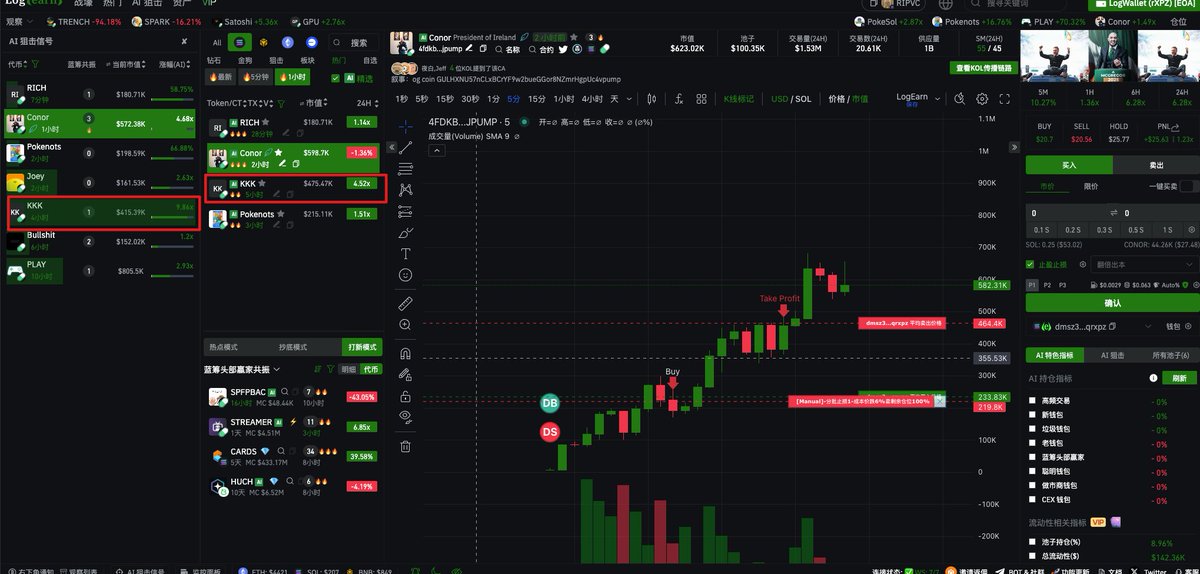Image resolution: width=1200 pixels, height=574 pixels.
Task: Check the 老钱包 indicator checkbox
Action: click(1033, 443)
